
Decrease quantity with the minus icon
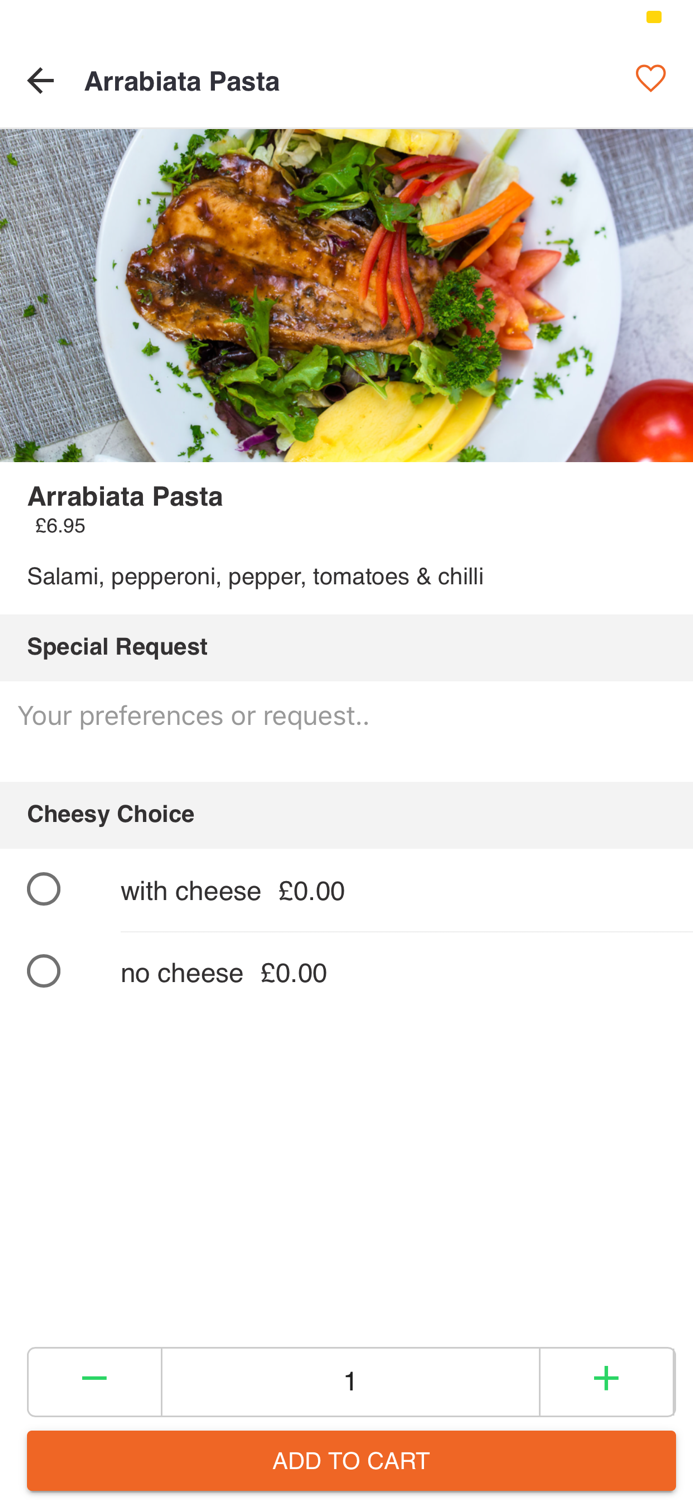(94, 1380)
